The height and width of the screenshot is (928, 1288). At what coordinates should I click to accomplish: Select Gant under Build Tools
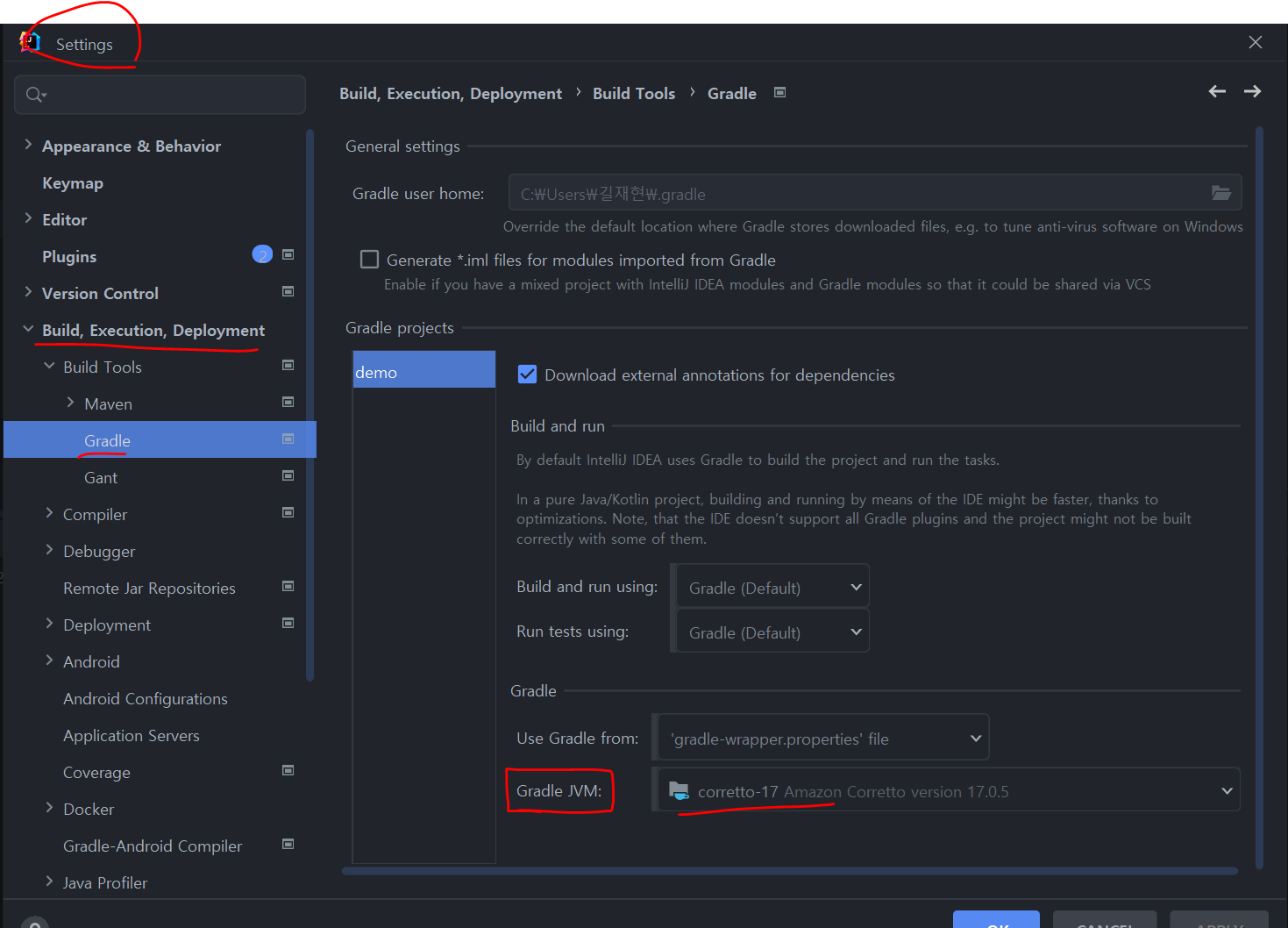click(x=101, y=477)
